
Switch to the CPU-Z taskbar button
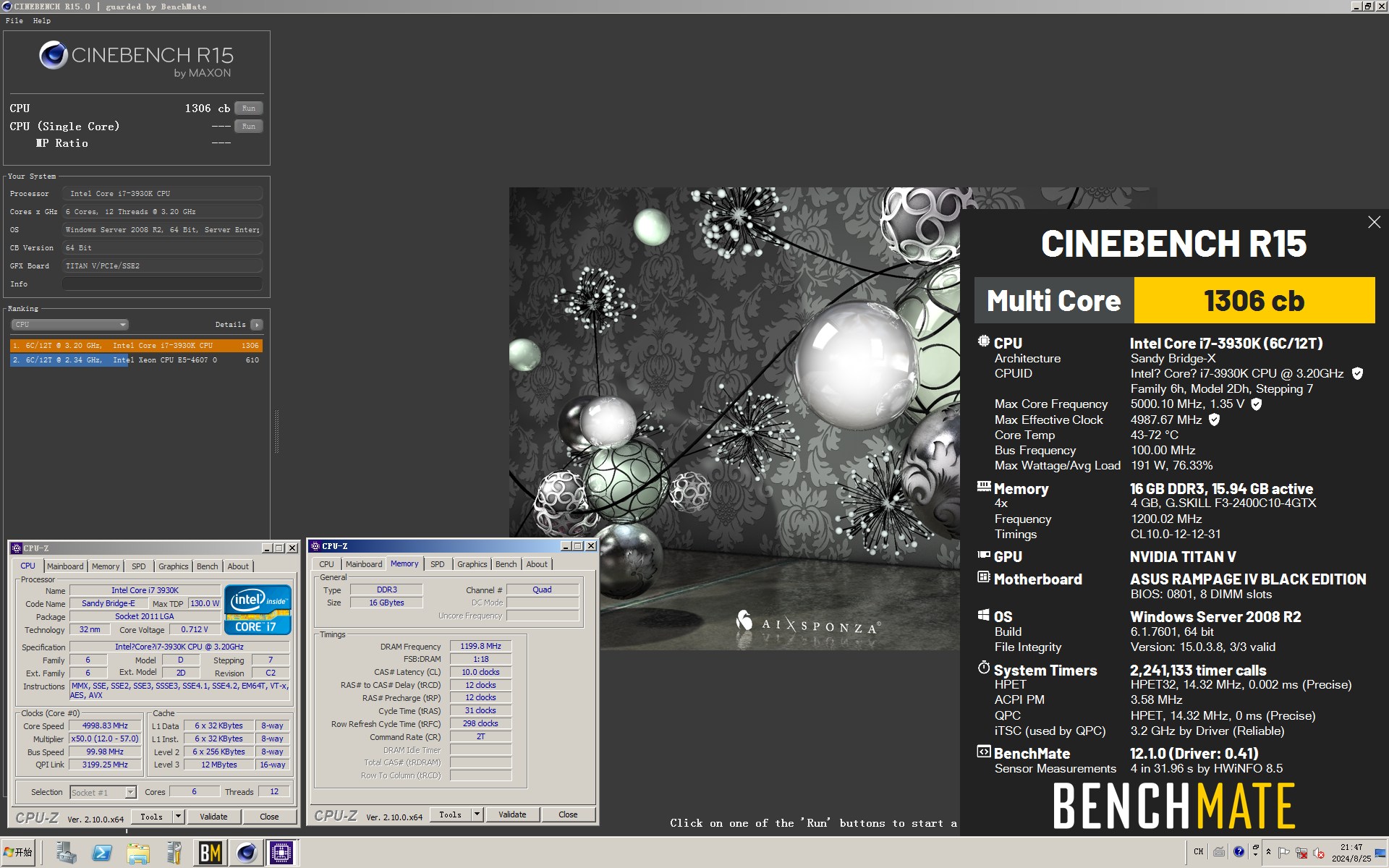tap(281, 853)
